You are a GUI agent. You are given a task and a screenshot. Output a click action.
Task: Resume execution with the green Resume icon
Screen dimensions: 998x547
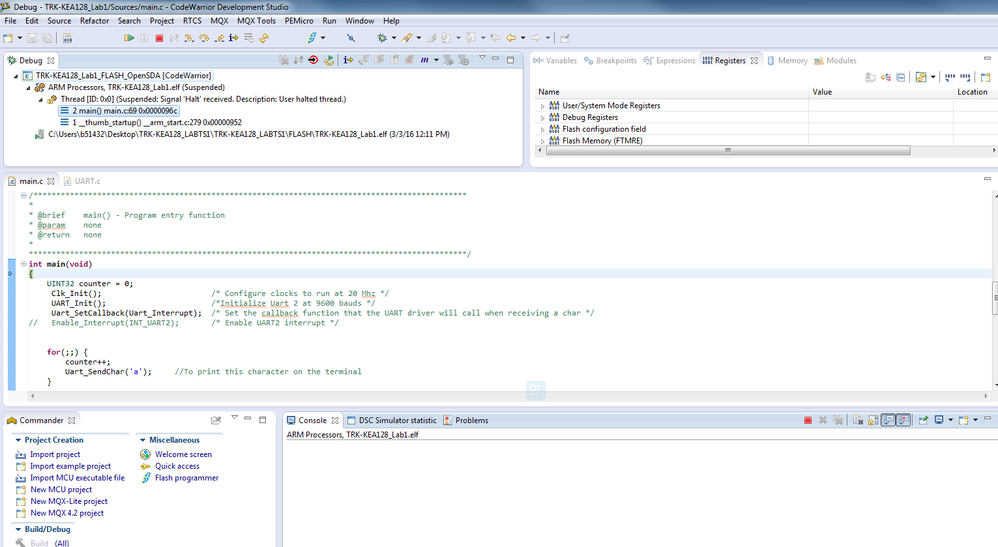[129, 38]
